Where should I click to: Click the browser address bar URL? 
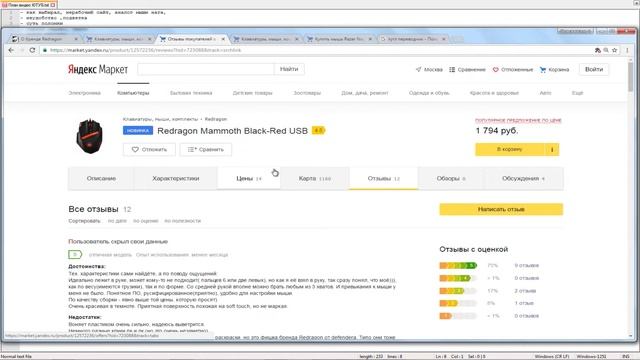(146, 50)
